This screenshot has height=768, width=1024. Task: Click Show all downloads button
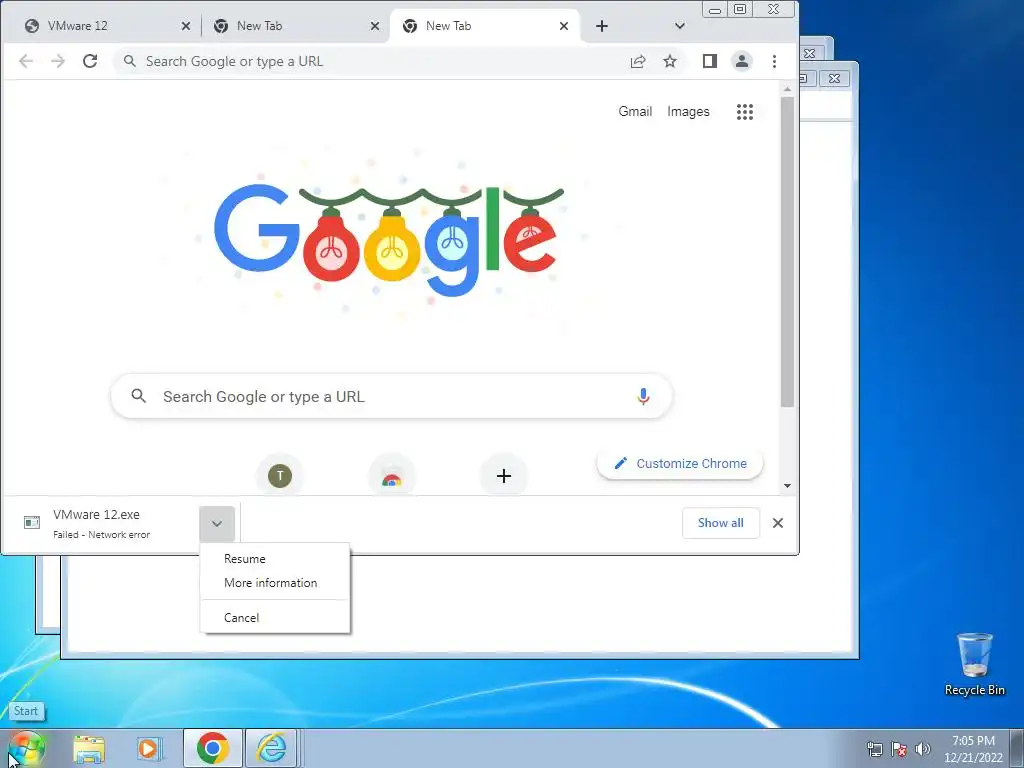(721, 523)
